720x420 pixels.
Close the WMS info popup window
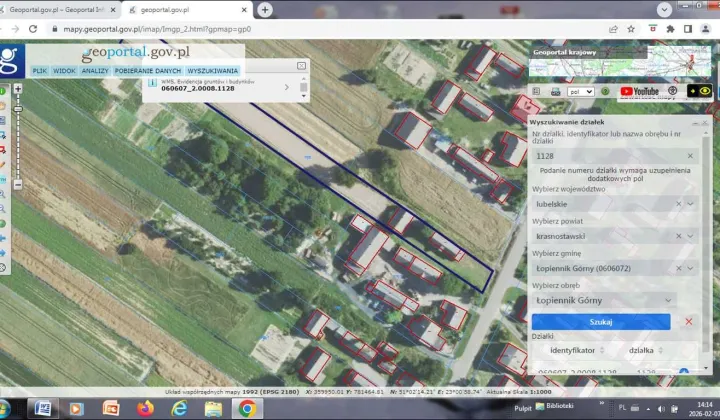coord(302,65)
